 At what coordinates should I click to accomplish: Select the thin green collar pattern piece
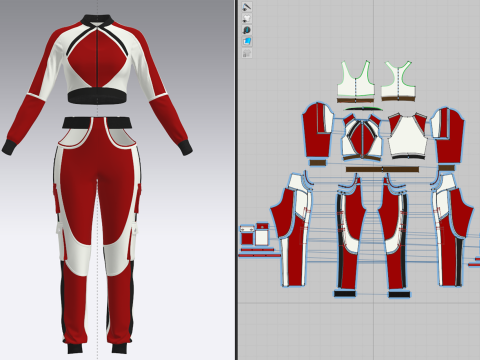[363, 109]
